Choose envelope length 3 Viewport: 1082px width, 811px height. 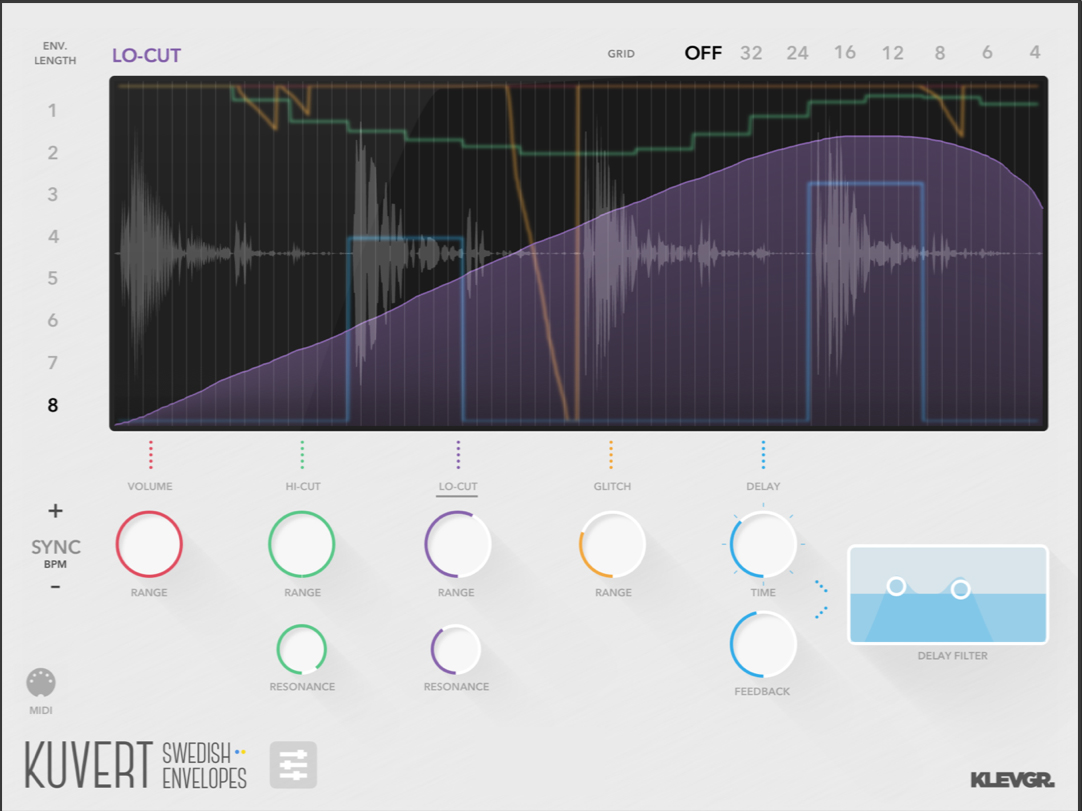pos(52,195)
